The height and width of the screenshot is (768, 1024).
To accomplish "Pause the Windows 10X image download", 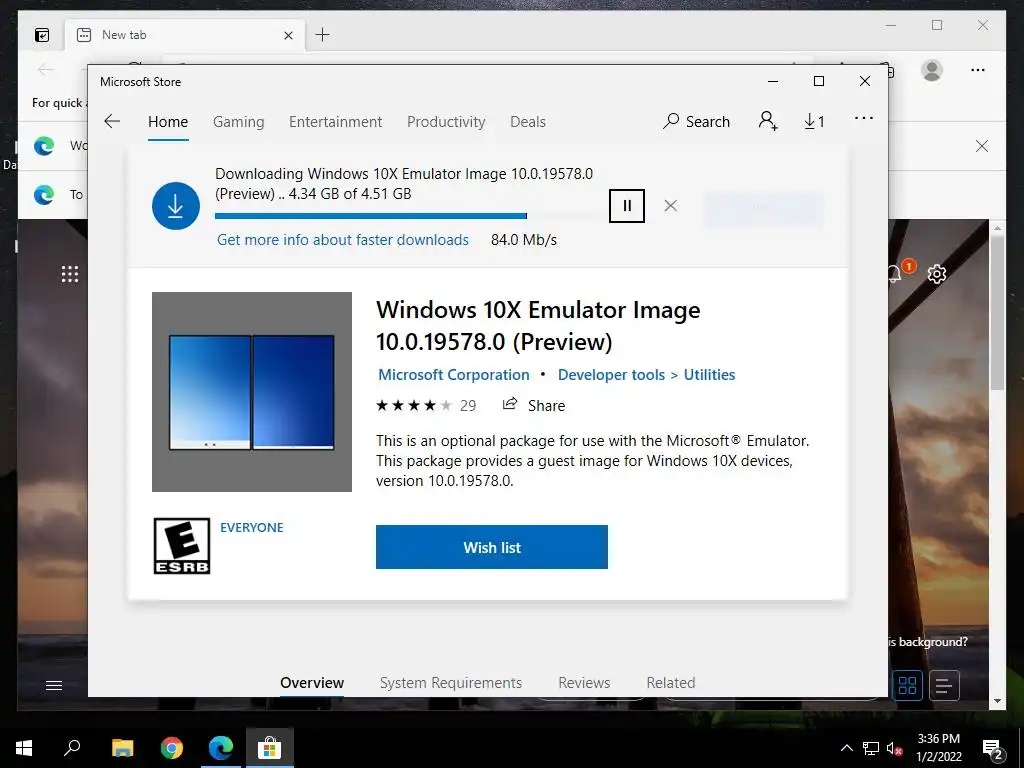I will [627, 206].
